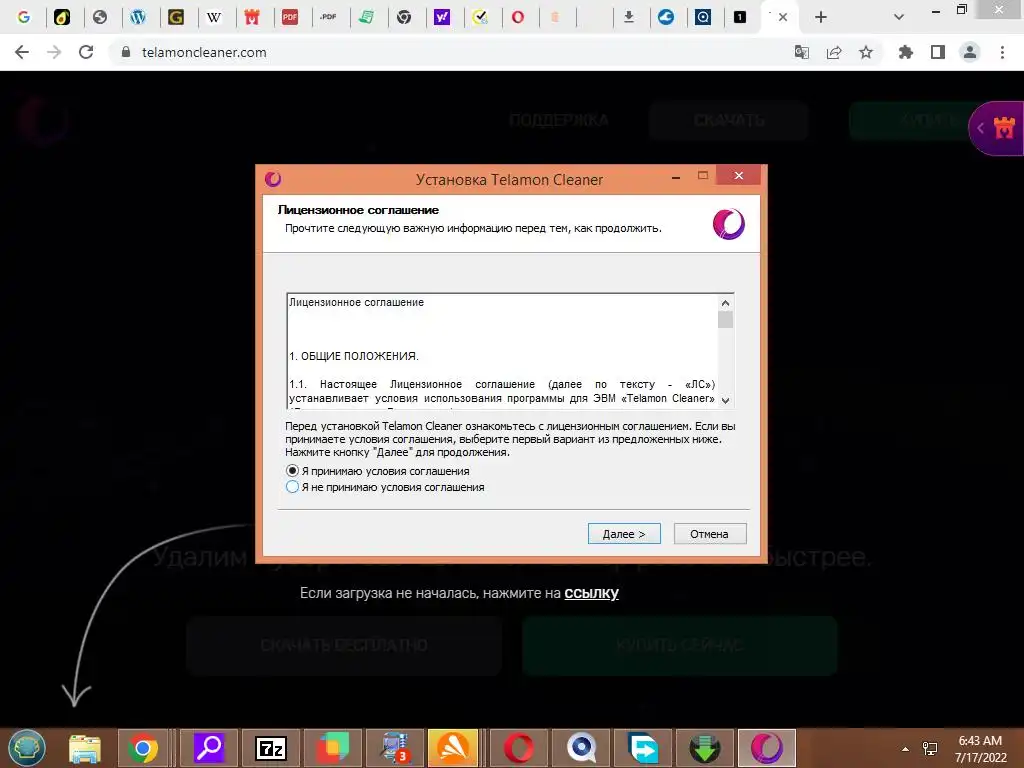This screenshot has height=768, width=1024.
Task: Select 'Я принимаю условия соглашения' radio button
Action: click(x=292, y=471)
